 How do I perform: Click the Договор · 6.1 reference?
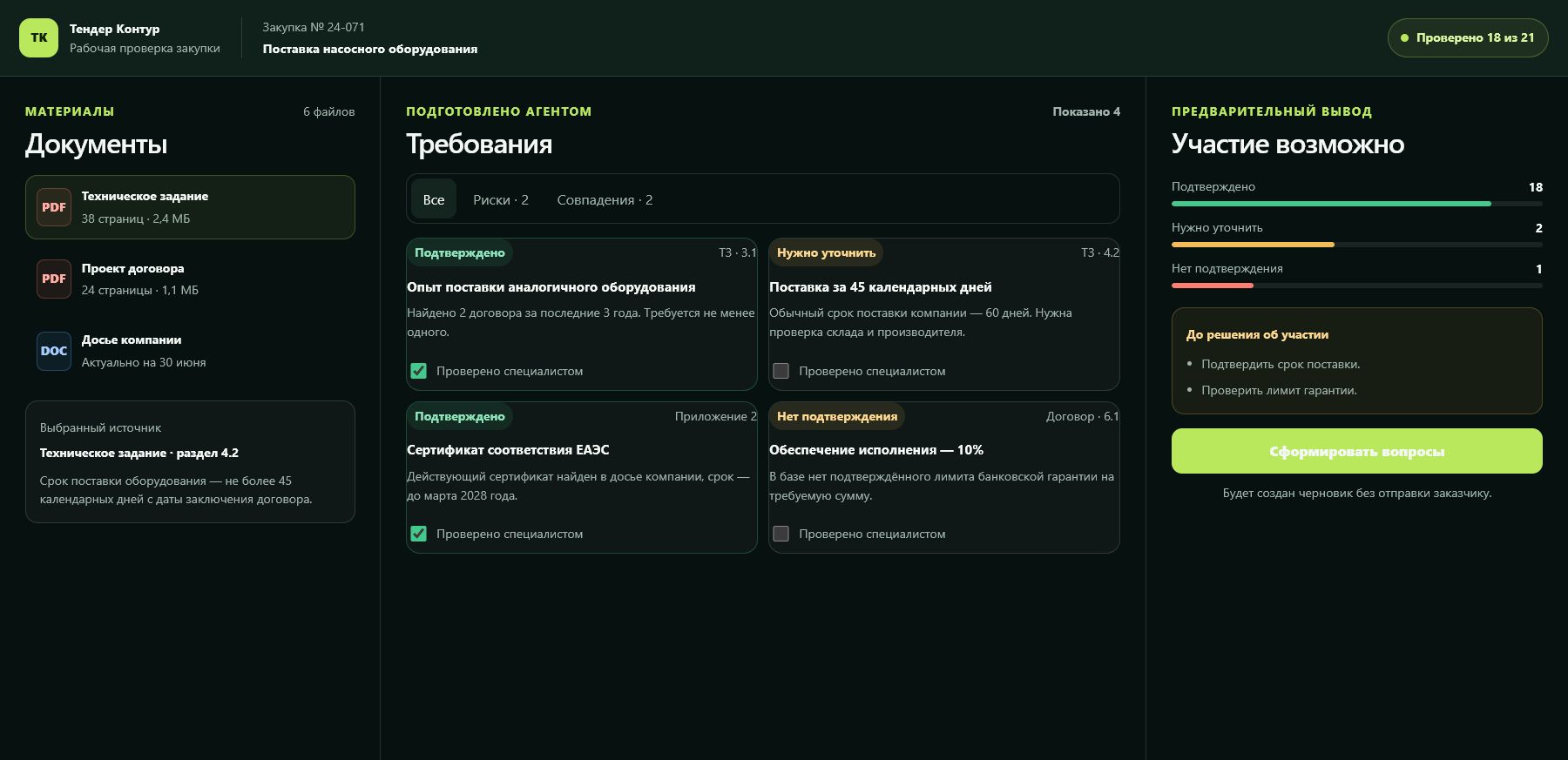pyautogui.click(x=1083, y=416)
